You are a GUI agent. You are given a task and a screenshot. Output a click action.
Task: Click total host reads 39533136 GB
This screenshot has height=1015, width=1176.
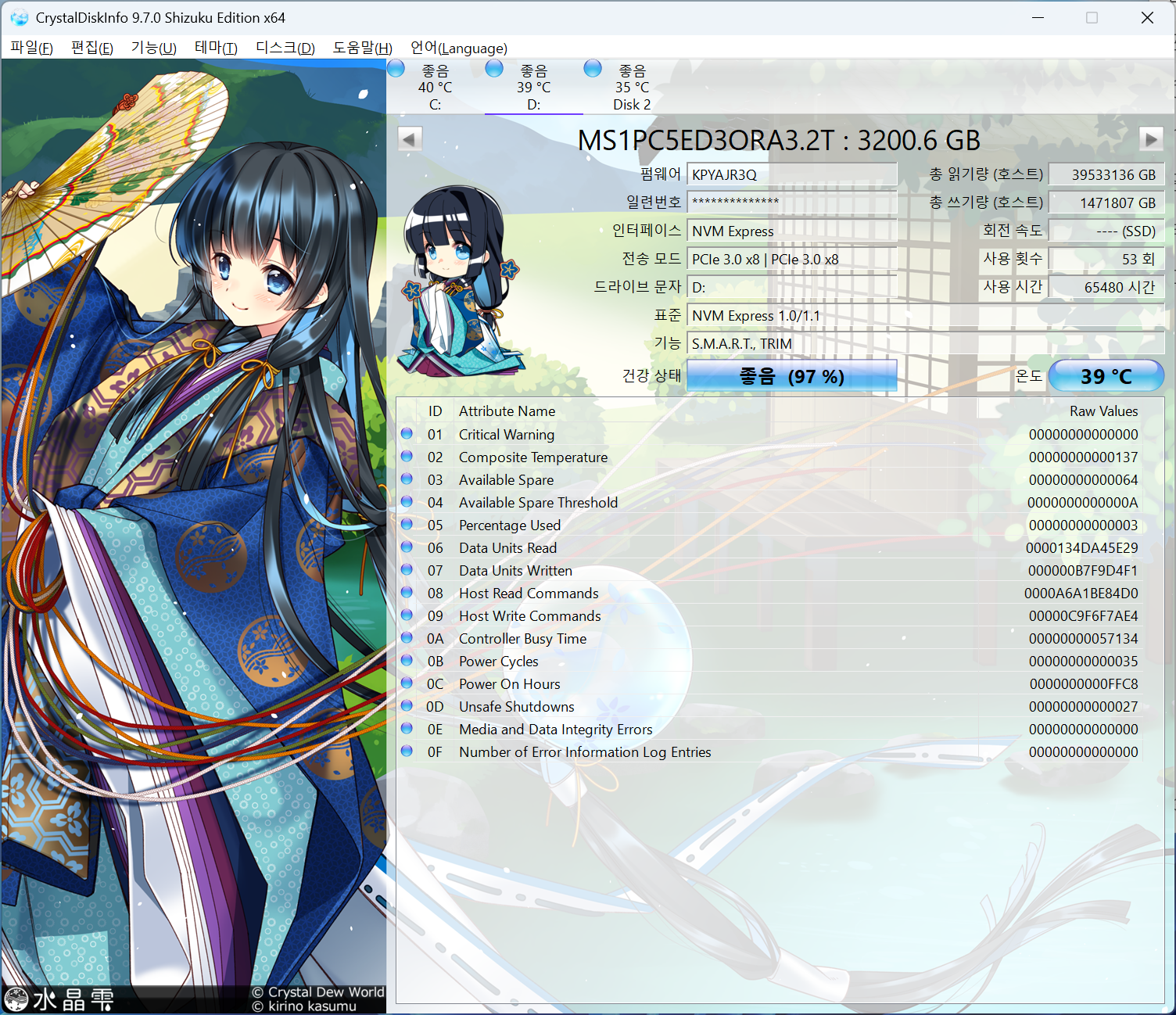point(1106,174)
